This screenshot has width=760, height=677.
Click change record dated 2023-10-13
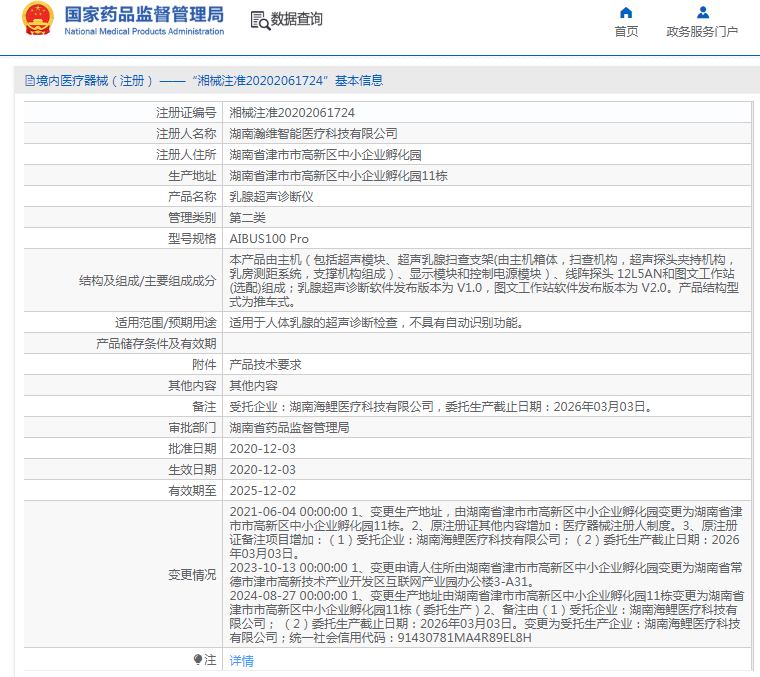[486, 575]
